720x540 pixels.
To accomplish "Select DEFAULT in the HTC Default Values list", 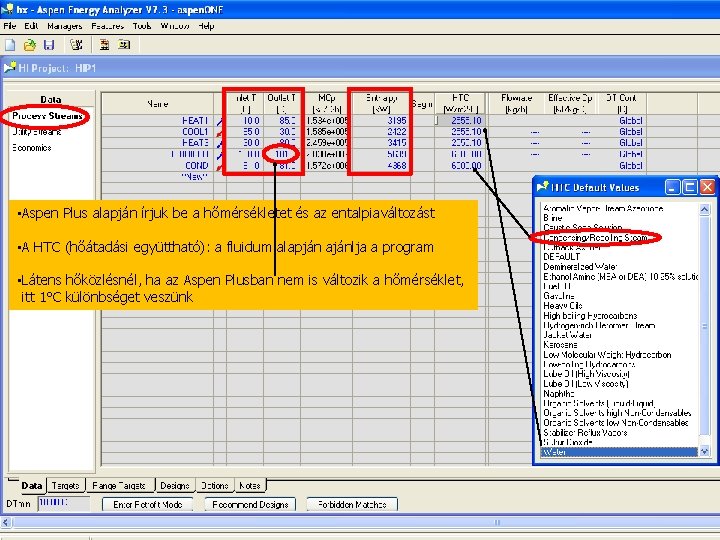I will (x=562, y=257).
